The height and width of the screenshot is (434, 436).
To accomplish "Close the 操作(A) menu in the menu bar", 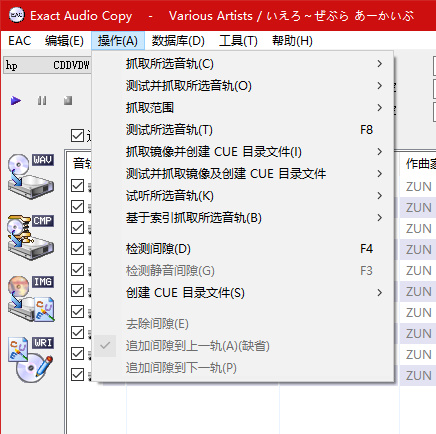I will pos(118,41).
